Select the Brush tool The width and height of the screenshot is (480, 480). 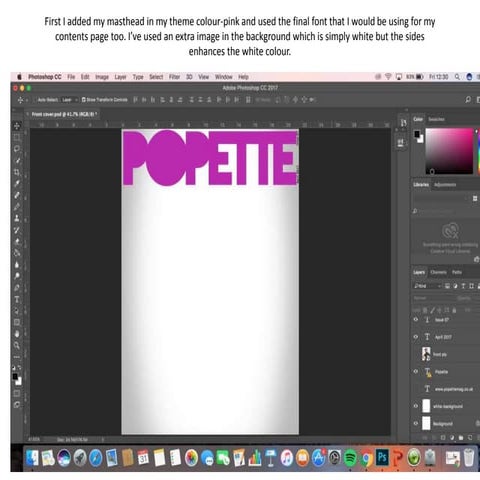[17, 207]
